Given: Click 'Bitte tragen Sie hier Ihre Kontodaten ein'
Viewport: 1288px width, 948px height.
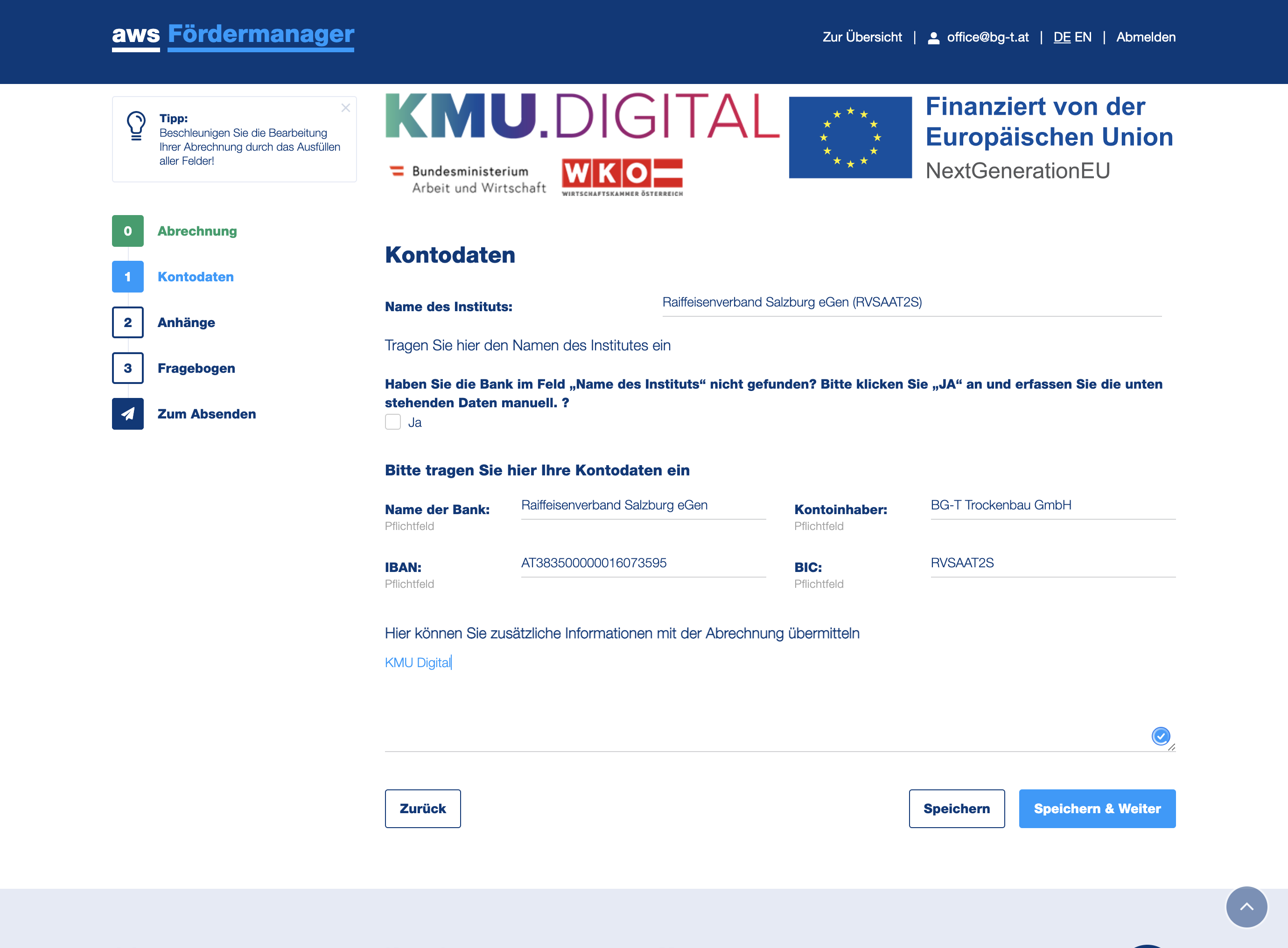Looking at the screenshot, I should click(x=537, y=470).
